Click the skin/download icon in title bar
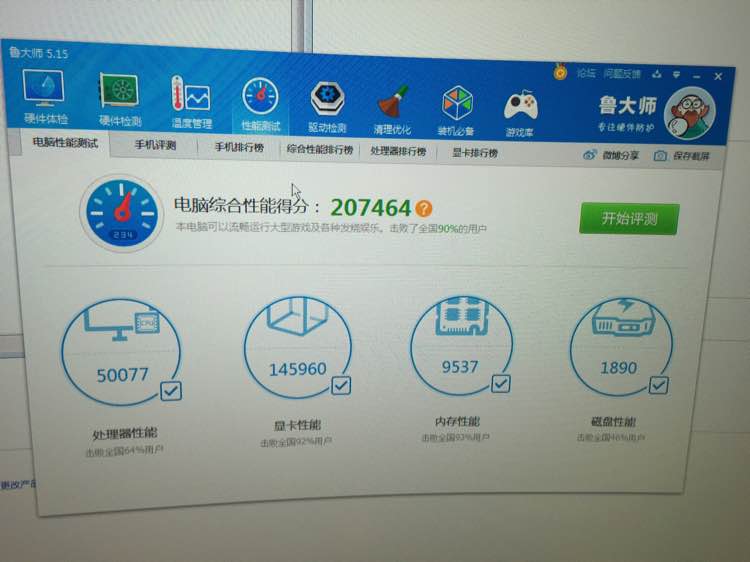Image resolution: width=750 pixels, height=562 pixels. click(x=657, y=74)
